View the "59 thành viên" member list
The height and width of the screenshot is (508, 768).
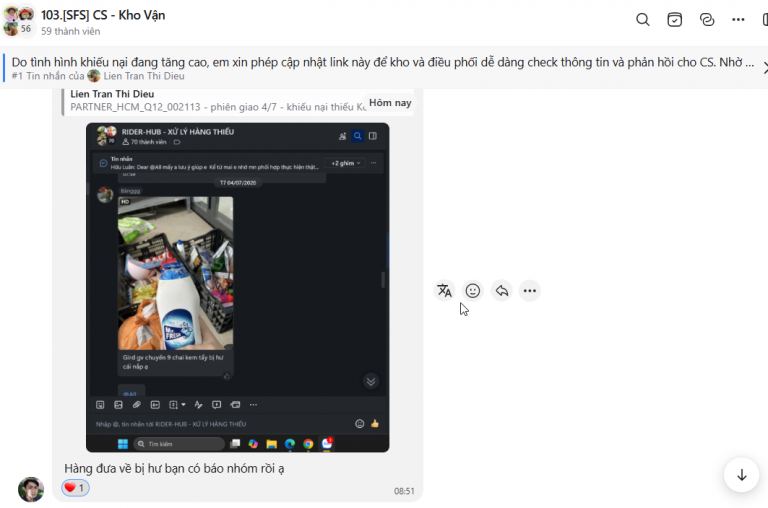[71, 31]
